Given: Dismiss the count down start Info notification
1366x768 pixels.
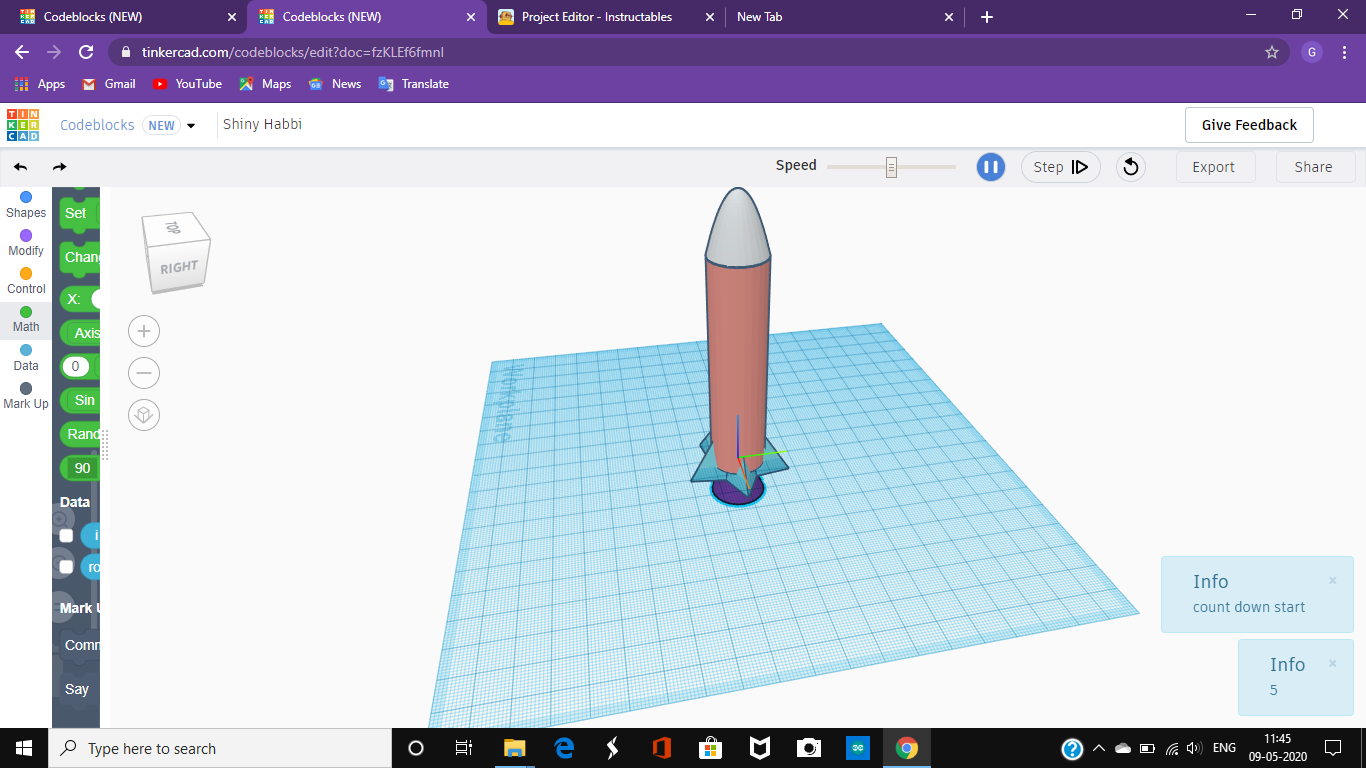Looking at the screenshot, I should pos(1332,580).
